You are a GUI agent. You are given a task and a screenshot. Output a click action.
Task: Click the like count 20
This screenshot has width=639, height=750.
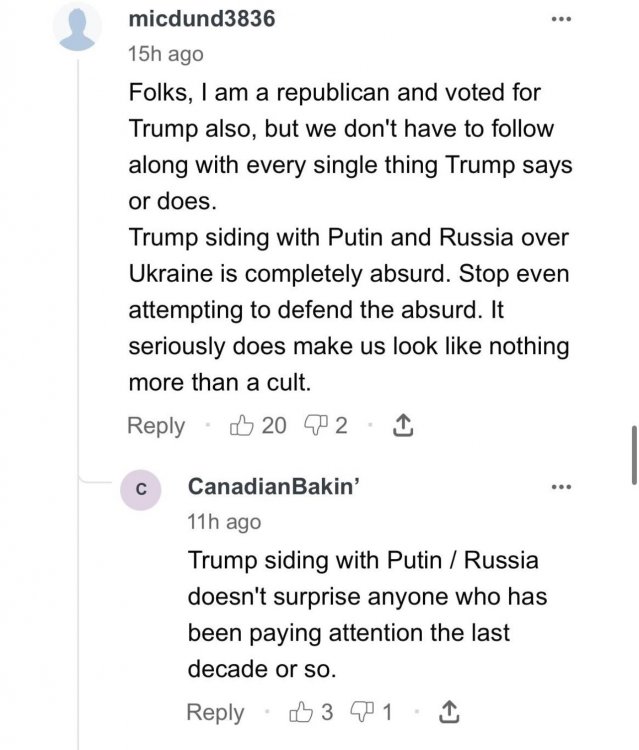point(273,426)
